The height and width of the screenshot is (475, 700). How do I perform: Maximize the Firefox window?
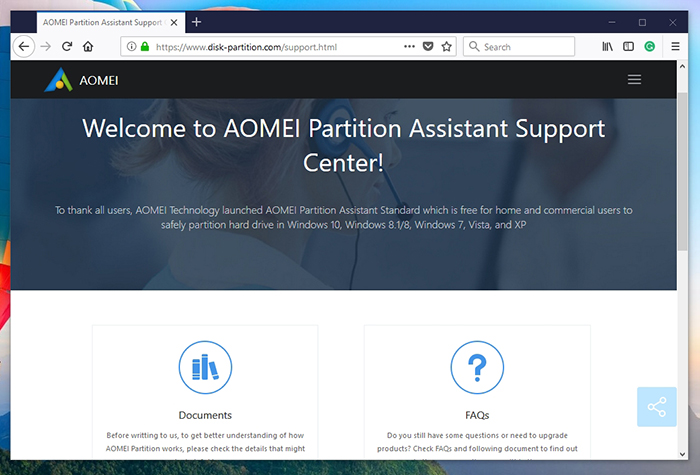(642, 22)
